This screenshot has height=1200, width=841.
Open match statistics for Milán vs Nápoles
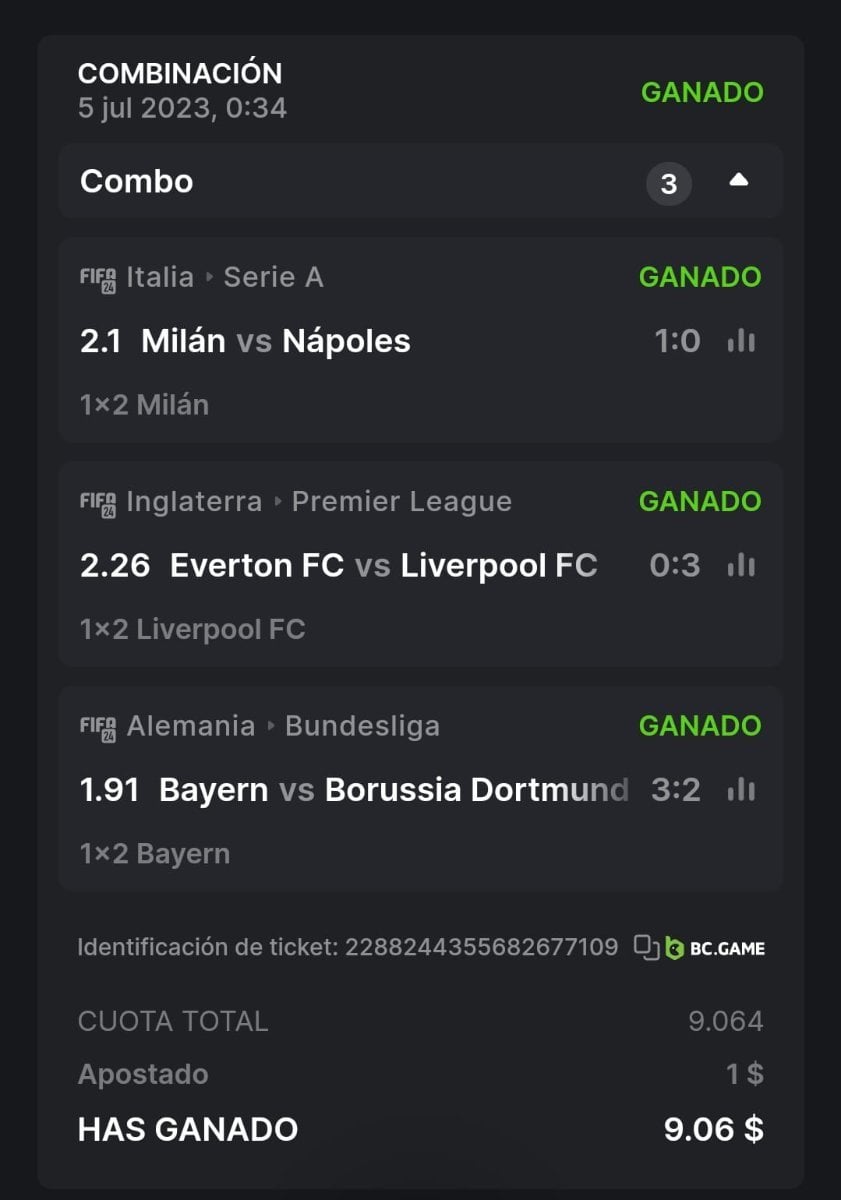[741, 342]
